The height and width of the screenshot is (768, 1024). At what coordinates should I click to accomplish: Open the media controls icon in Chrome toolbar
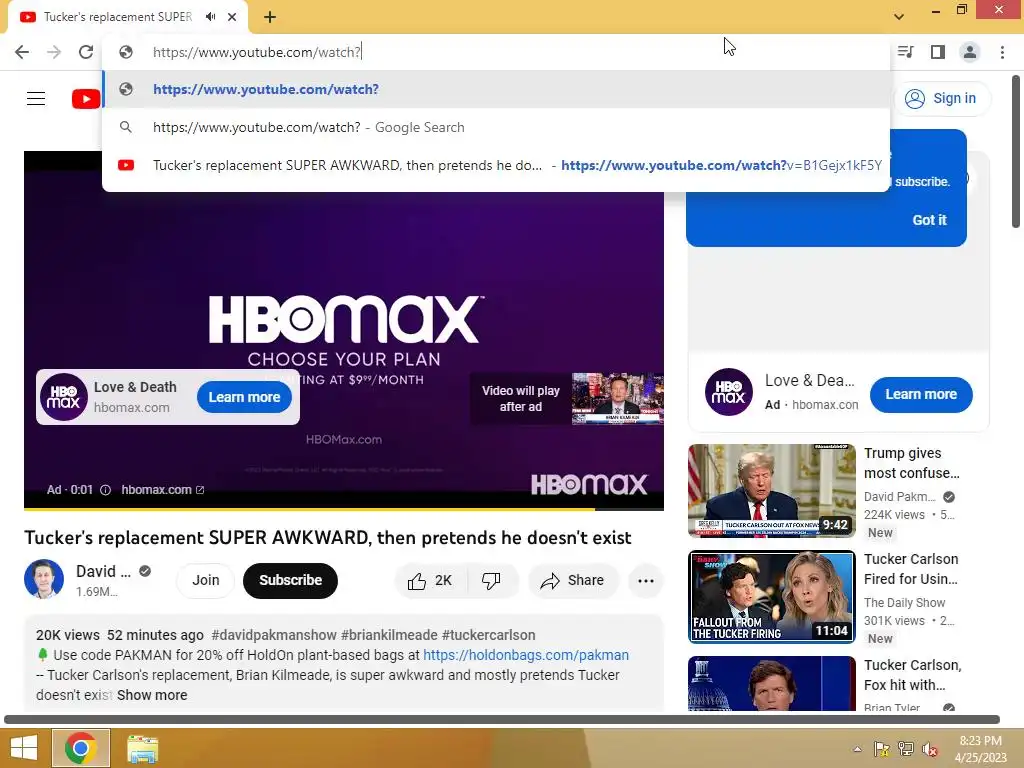(905, 52)
